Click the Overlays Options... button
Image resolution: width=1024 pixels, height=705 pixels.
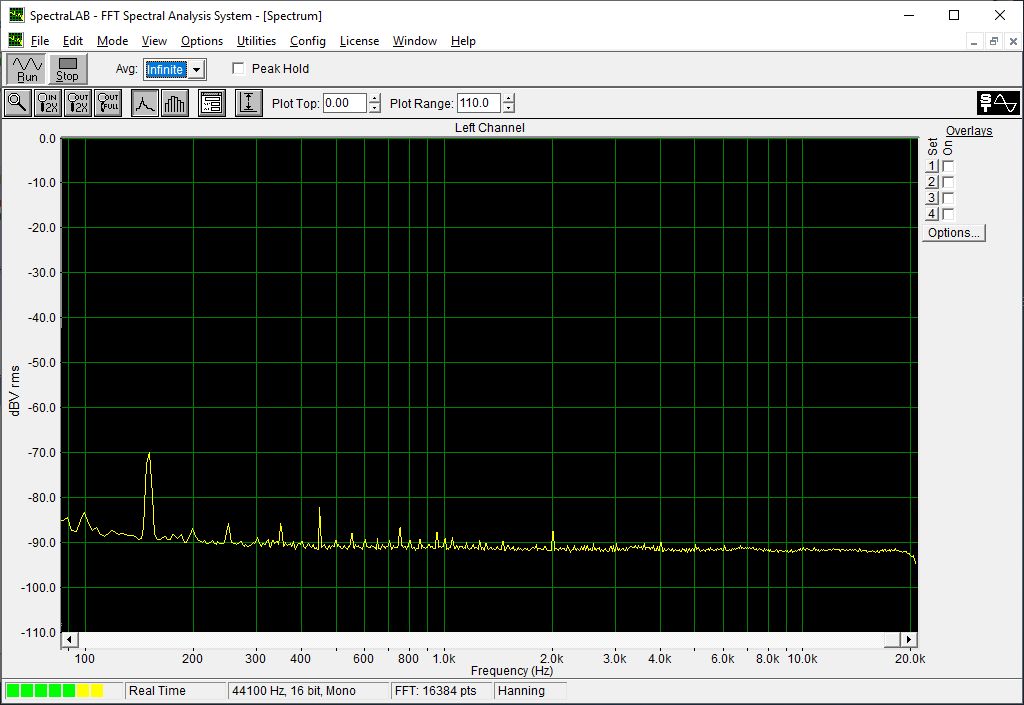click(x=953, y=233)
